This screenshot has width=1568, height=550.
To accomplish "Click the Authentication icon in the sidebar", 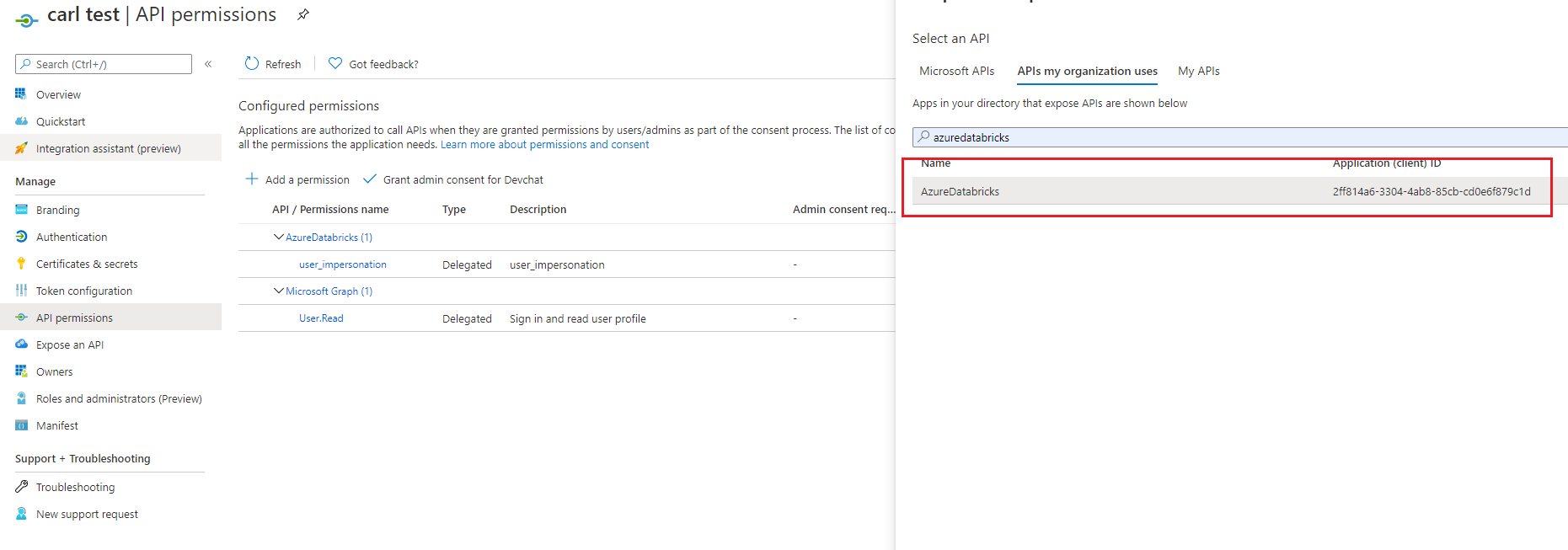I will pyautogui.click(x=21, y=237).
